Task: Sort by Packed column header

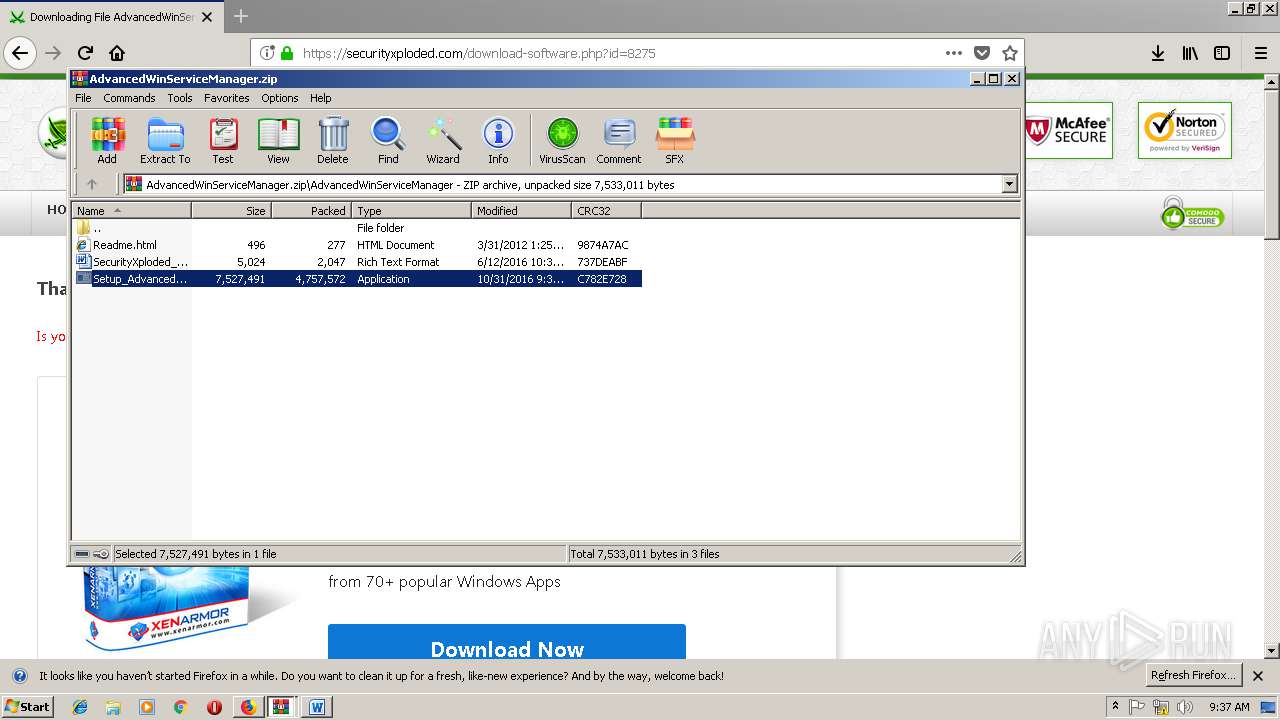Action: 311,210
